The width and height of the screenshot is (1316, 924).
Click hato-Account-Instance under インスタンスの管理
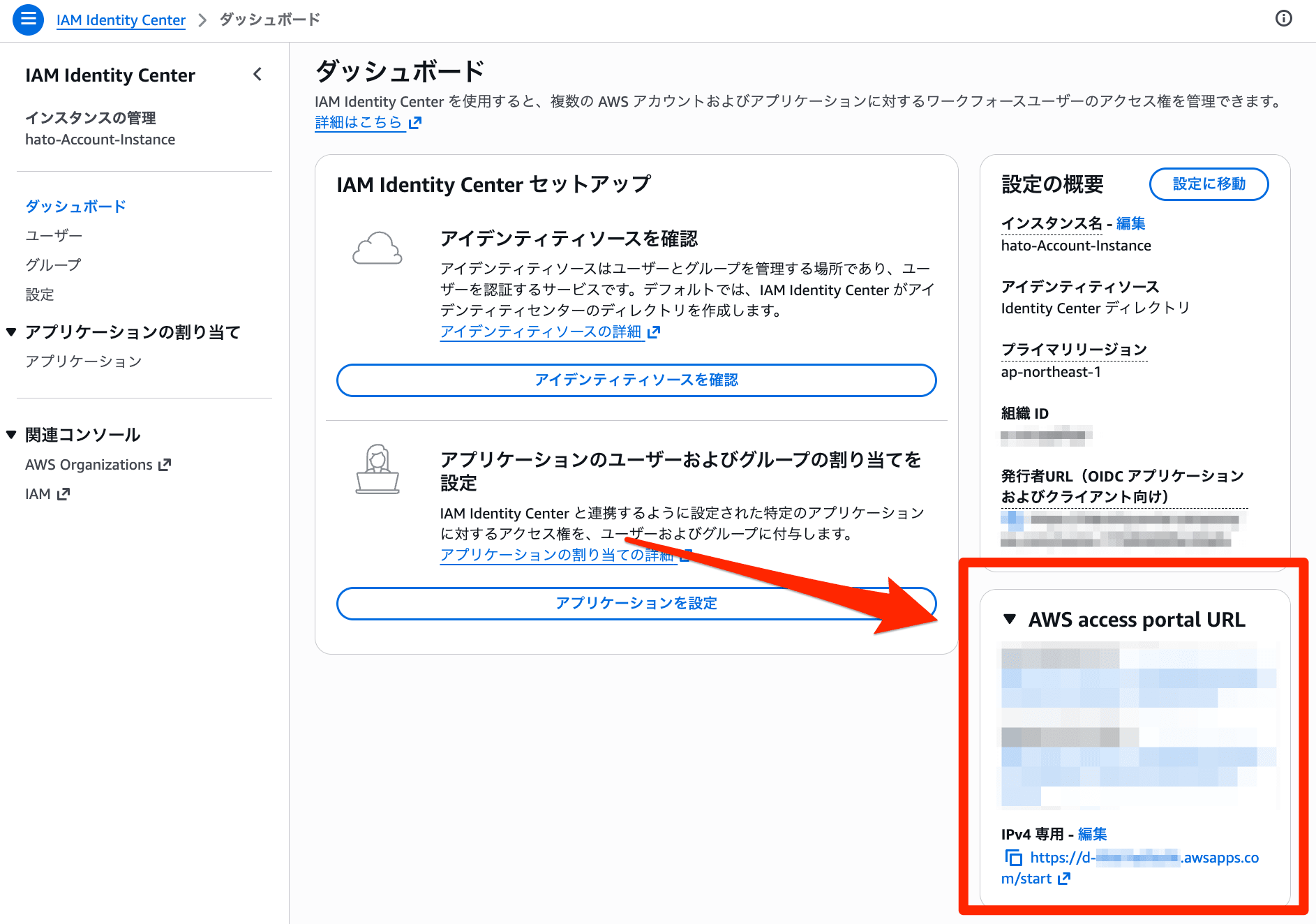click(100, 140)
